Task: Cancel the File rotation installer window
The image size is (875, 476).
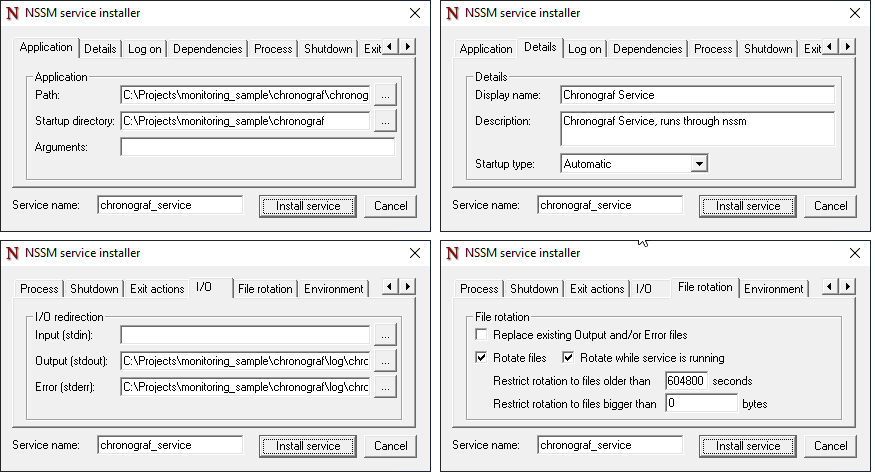Action: point(830,446)
